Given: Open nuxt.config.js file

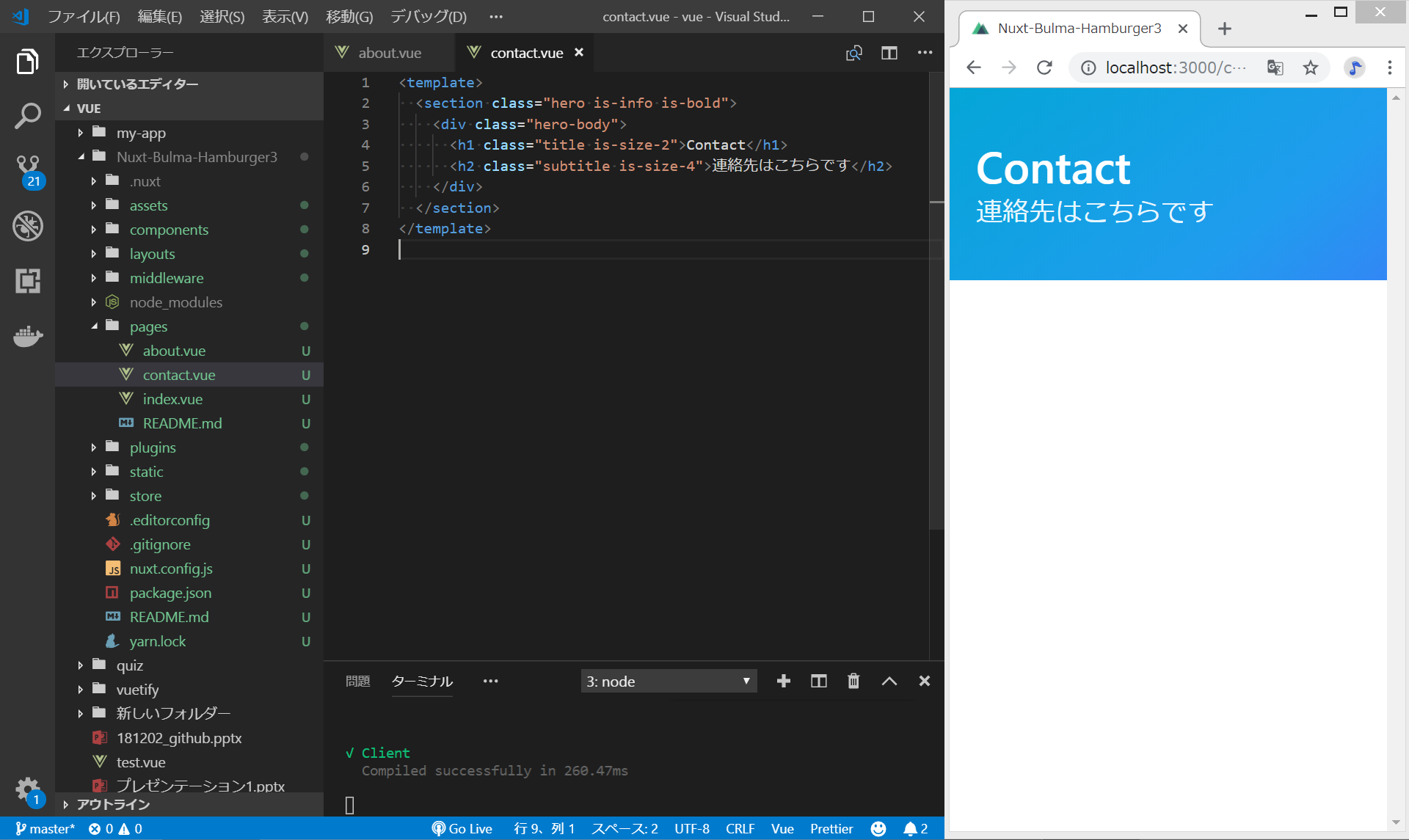Looking at the screenshot, I should coord(189,569).
